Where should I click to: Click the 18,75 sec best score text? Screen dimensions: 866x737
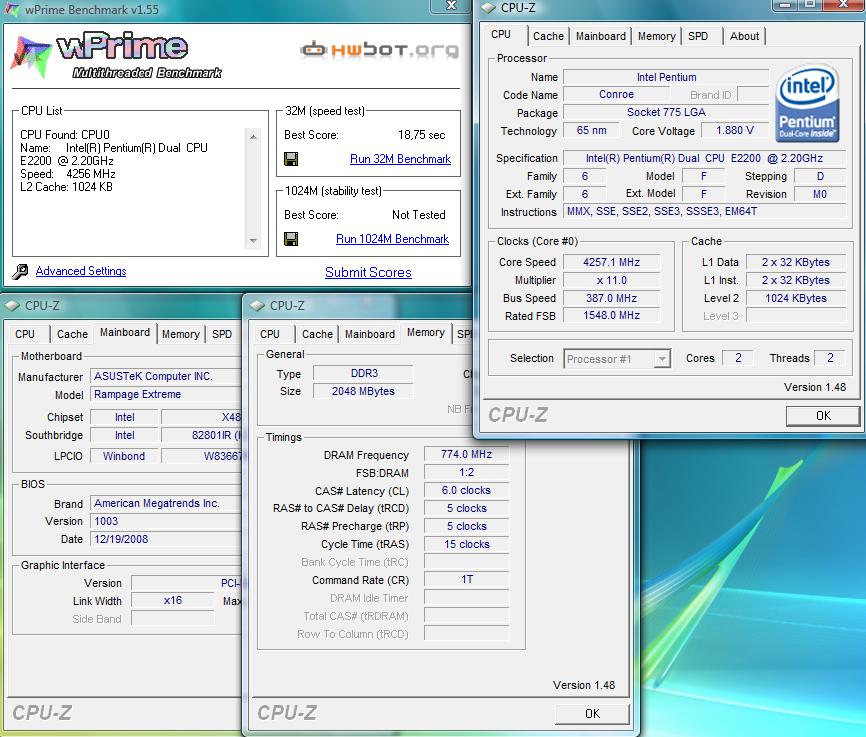tap(421, 135)
